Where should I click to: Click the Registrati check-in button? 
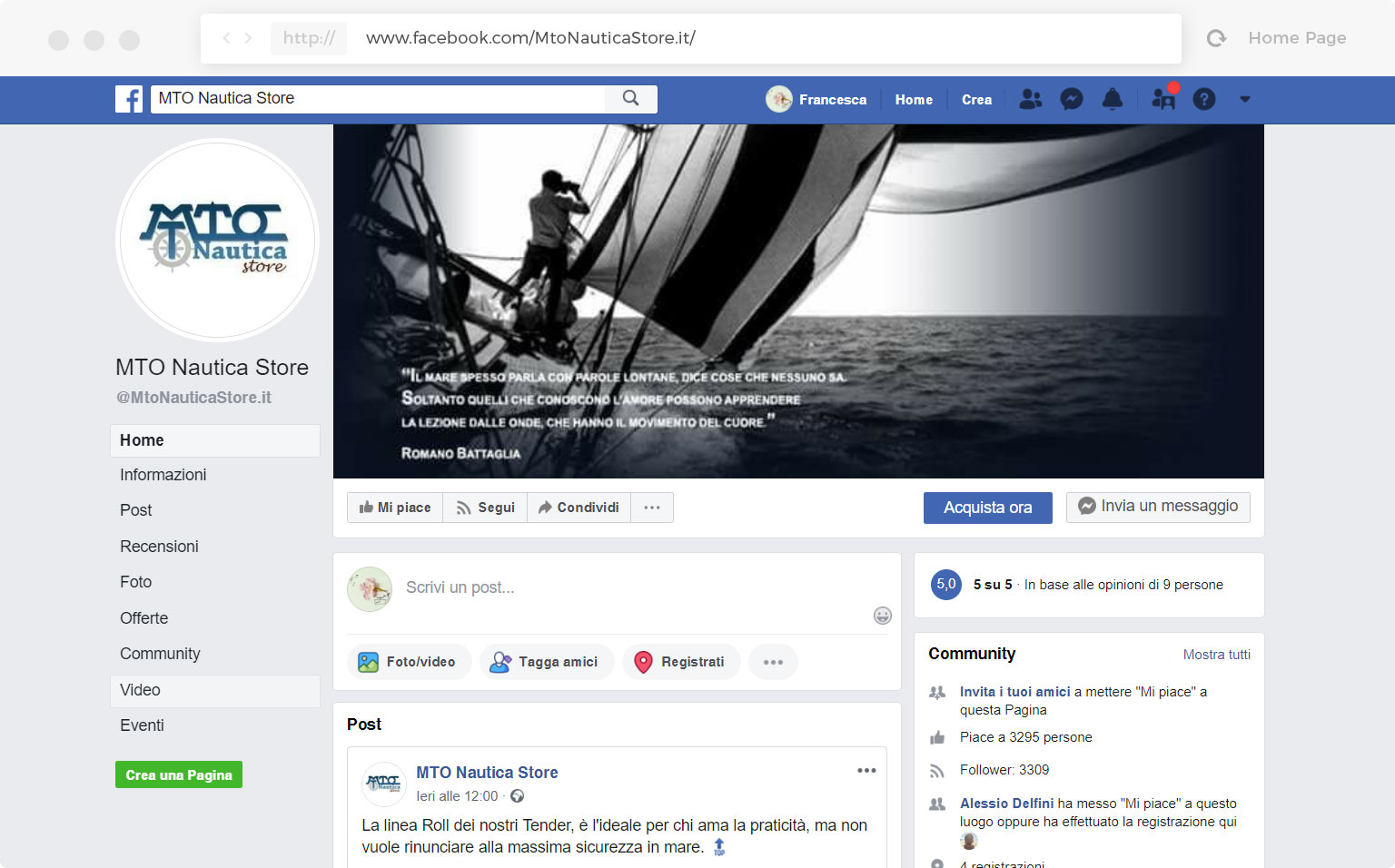click(681, 662)
